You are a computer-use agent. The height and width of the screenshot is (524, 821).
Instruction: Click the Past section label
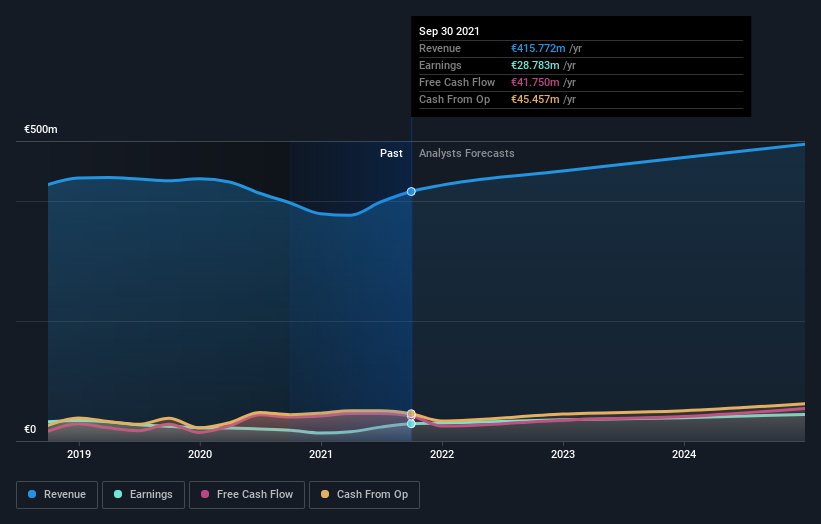click(x=391, y=153)
